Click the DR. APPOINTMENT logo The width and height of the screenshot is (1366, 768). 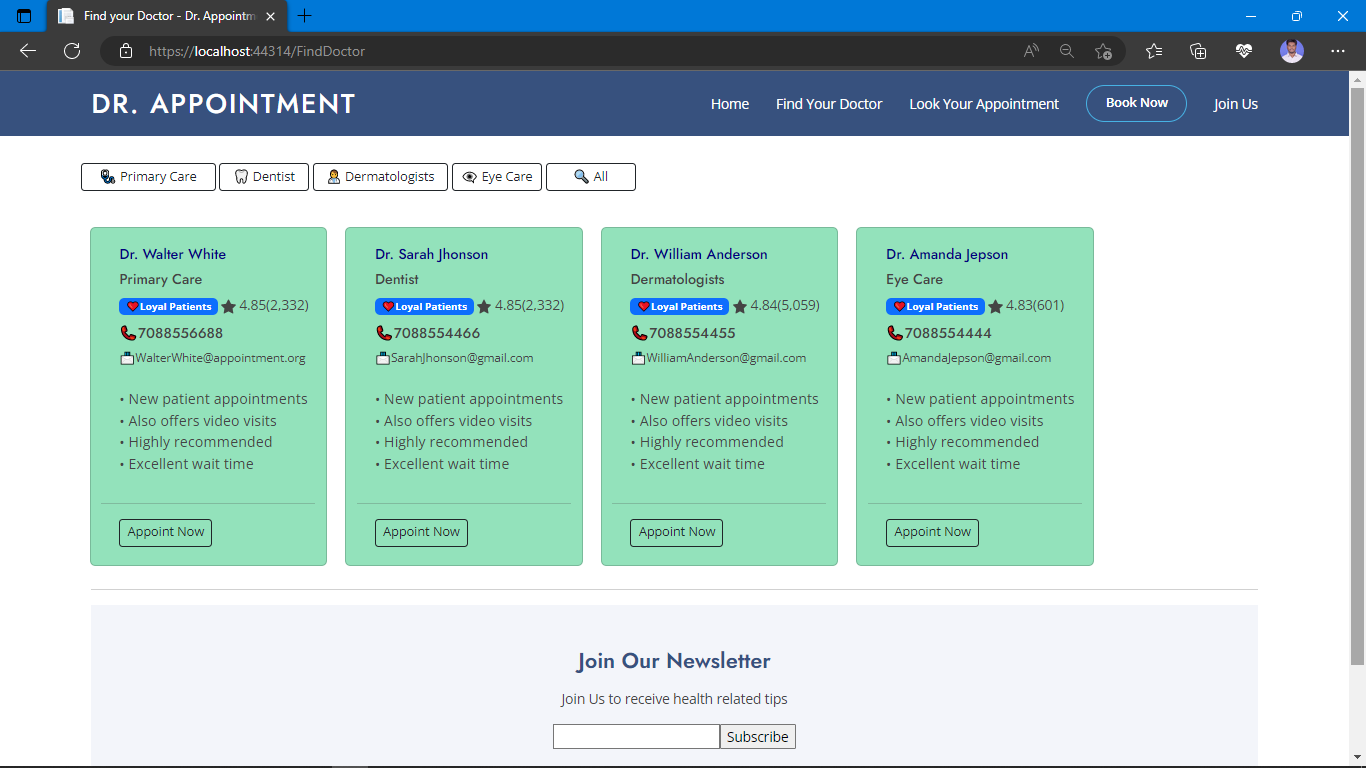click(x=223, y=104)
